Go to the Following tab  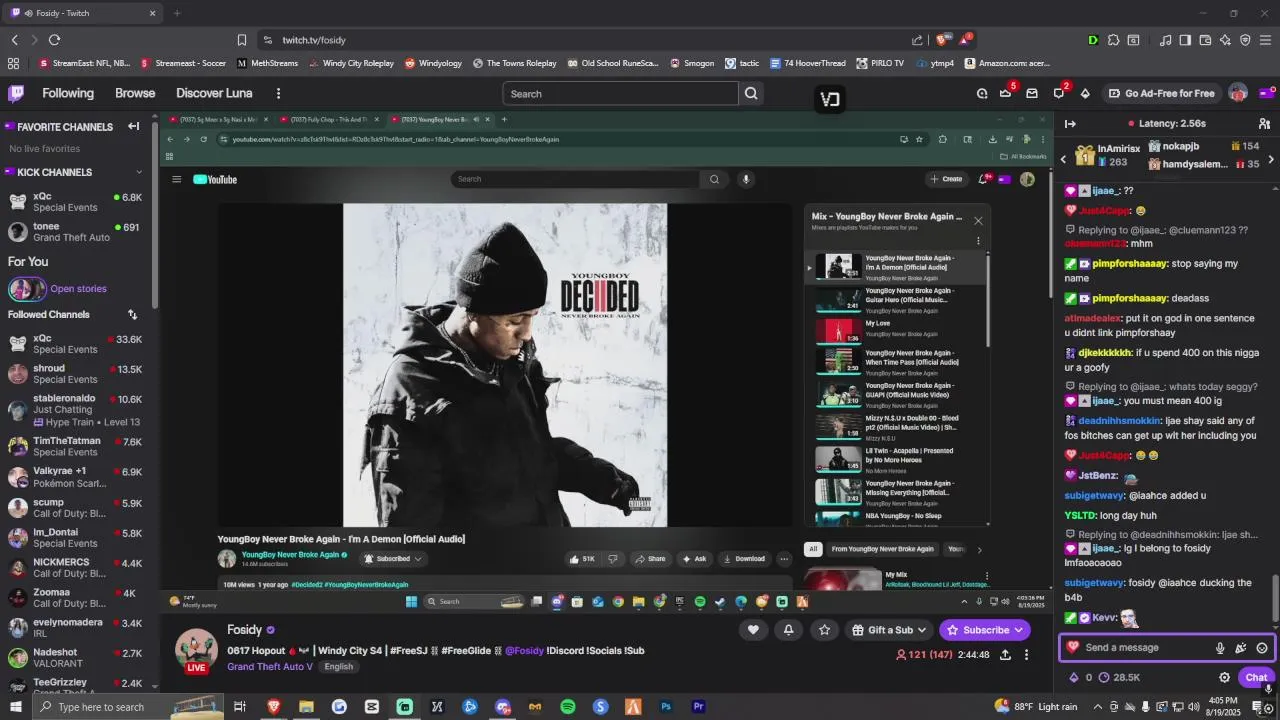pos(68,93)
